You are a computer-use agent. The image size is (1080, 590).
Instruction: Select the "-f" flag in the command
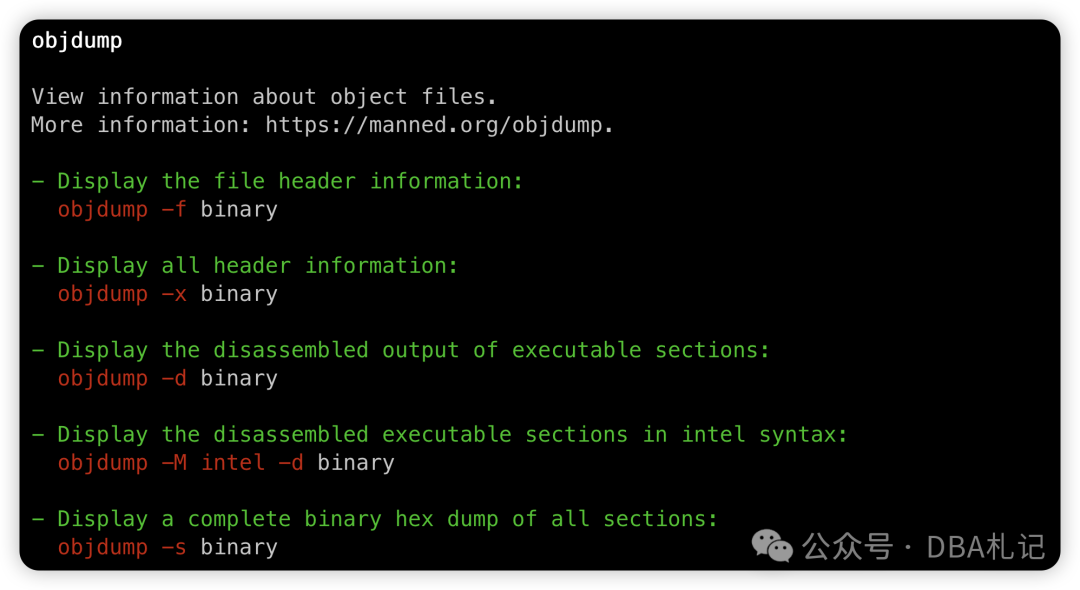[x=174, y=210]
